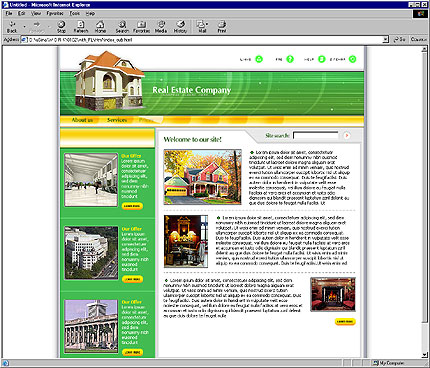Click inside the Site search input field
Screen dimensions: 430x368
coord(315,135)
